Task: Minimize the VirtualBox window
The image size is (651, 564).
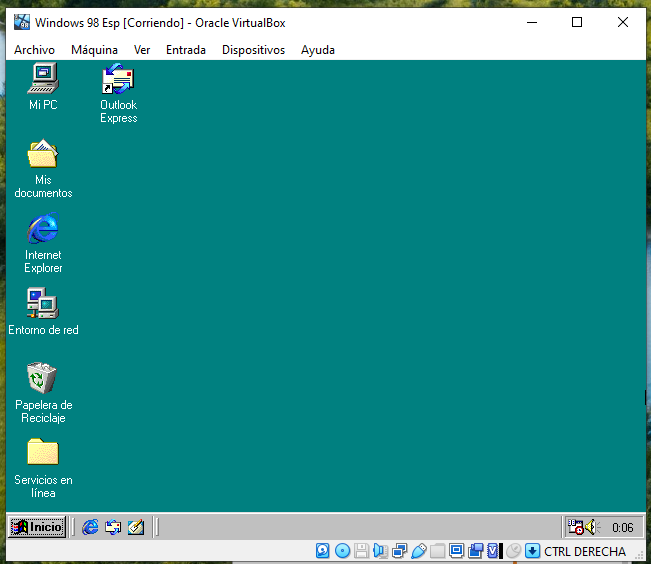Action: [x=532, y=22]
